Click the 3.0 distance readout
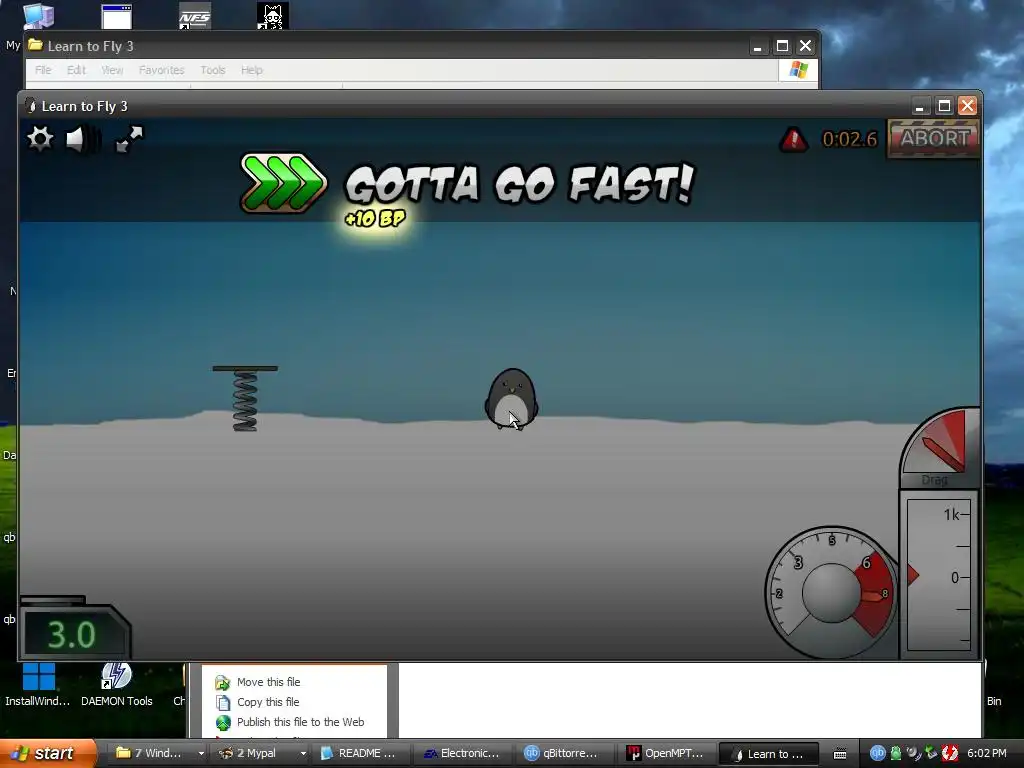This screenshot has height=768, width=1024. click(72, 635)
